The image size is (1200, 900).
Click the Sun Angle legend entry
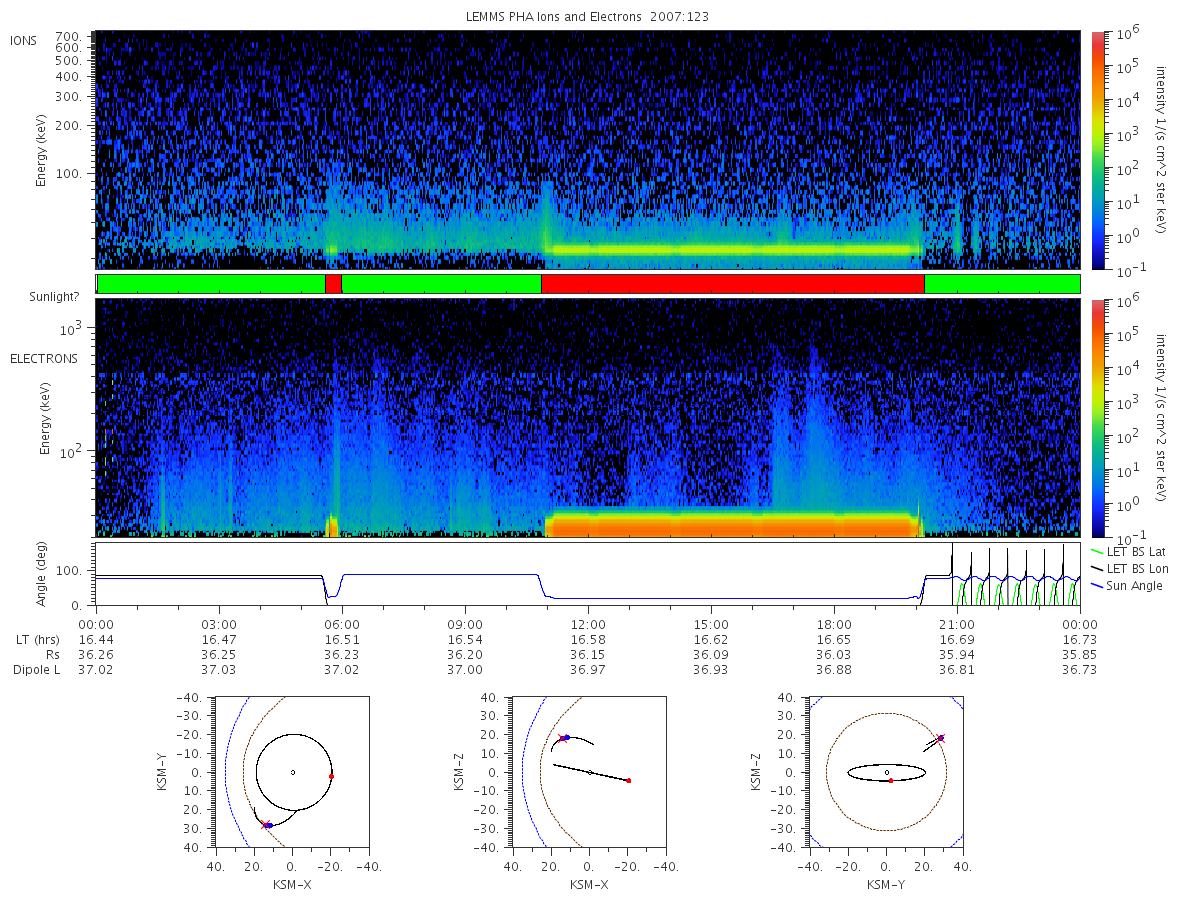(1127, 585)
